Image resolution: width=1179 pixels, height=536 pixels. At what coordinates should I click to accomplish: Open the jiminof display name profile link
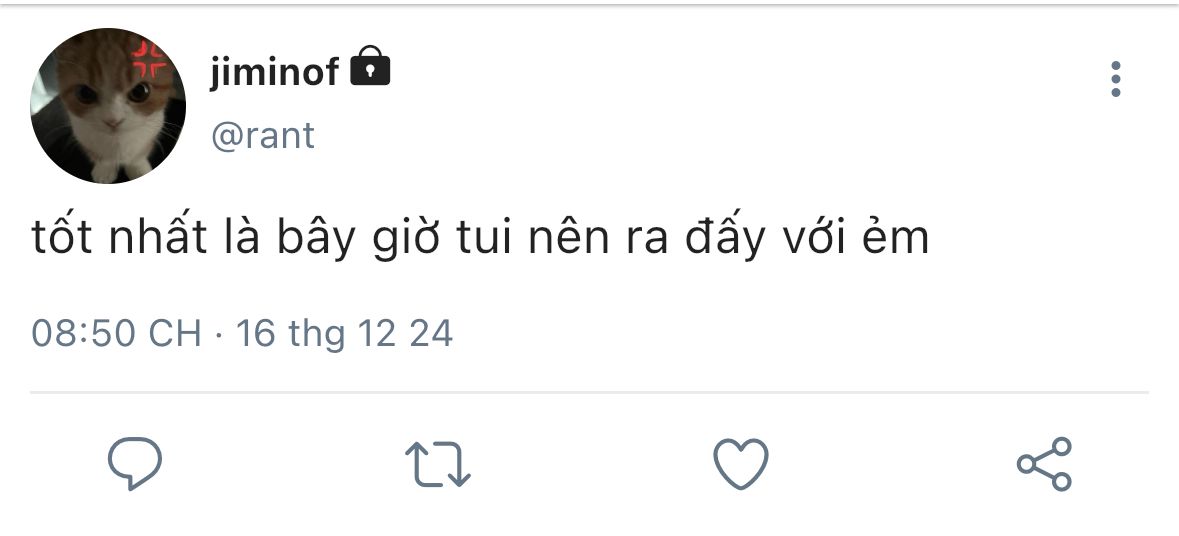(274, 72)
